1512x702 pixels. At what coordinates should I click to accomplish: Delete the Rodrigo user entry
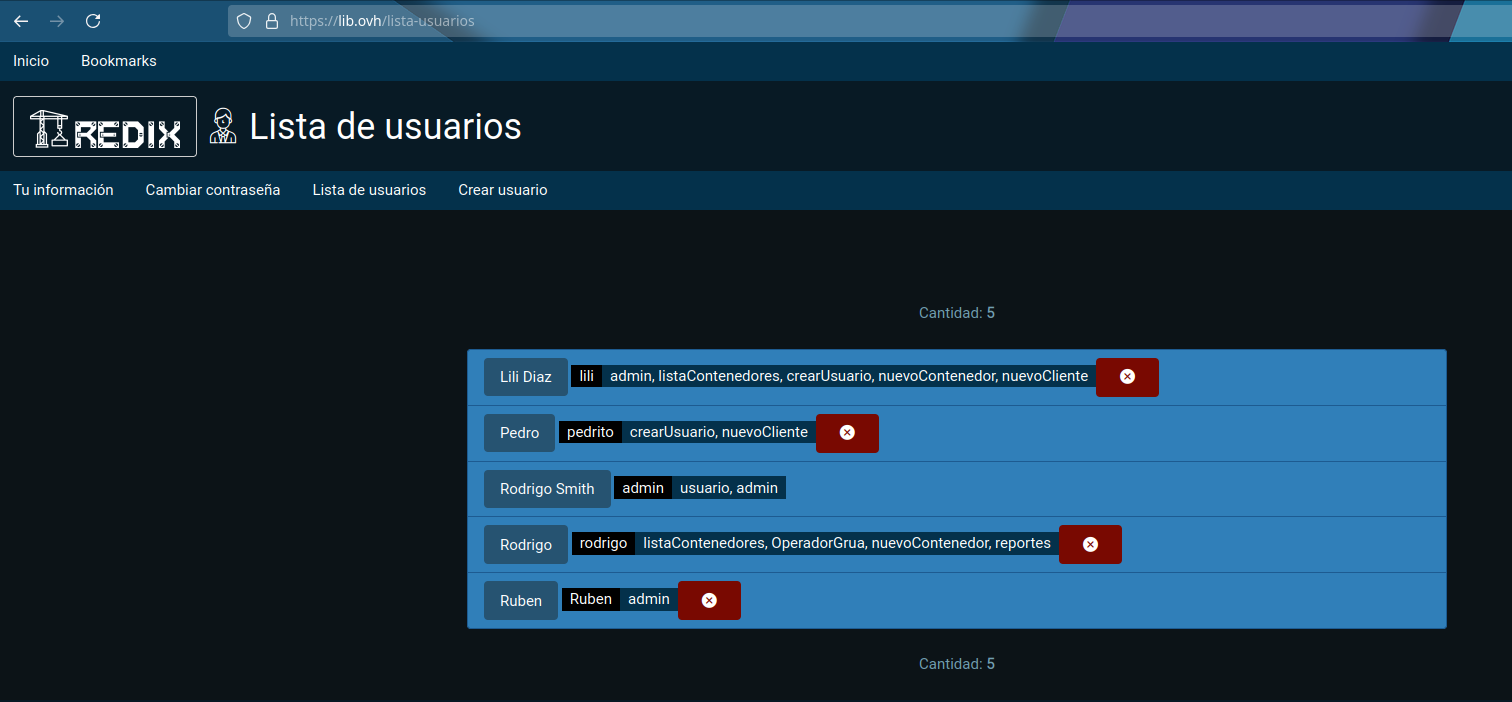click(x=1090, y=545)
